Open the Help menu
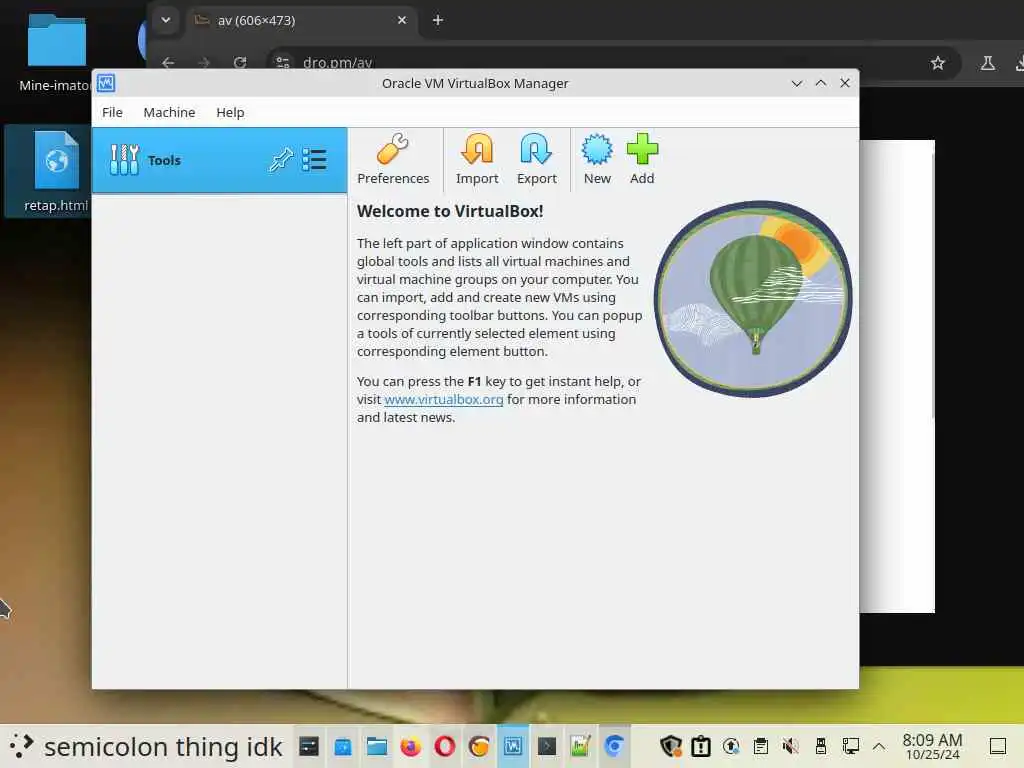The image size is (1024, 768). (x=230, y=112)
